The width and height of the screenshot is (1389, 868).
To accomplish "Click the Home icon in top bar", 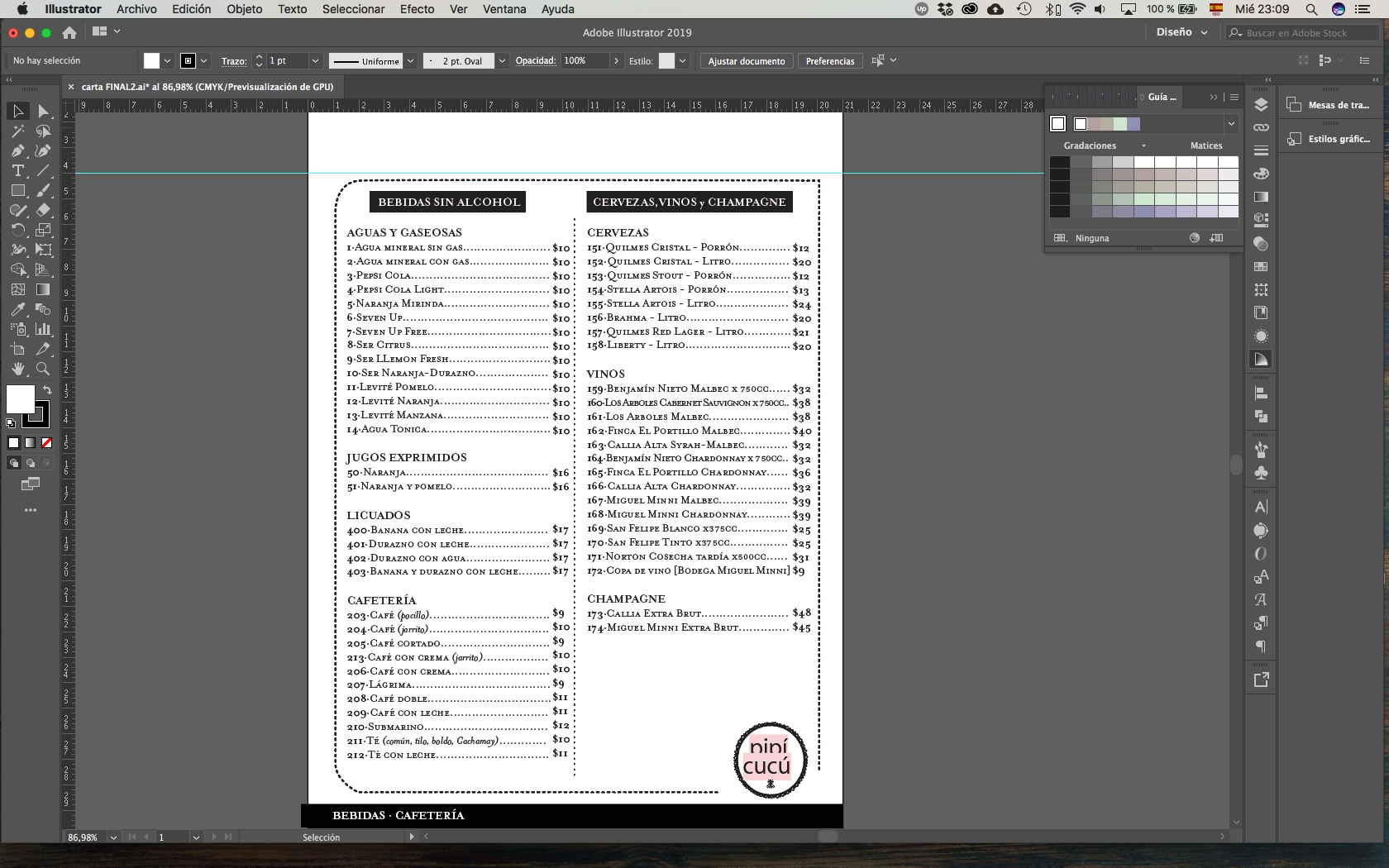I will pyautogui.click(x=69, y=32).
